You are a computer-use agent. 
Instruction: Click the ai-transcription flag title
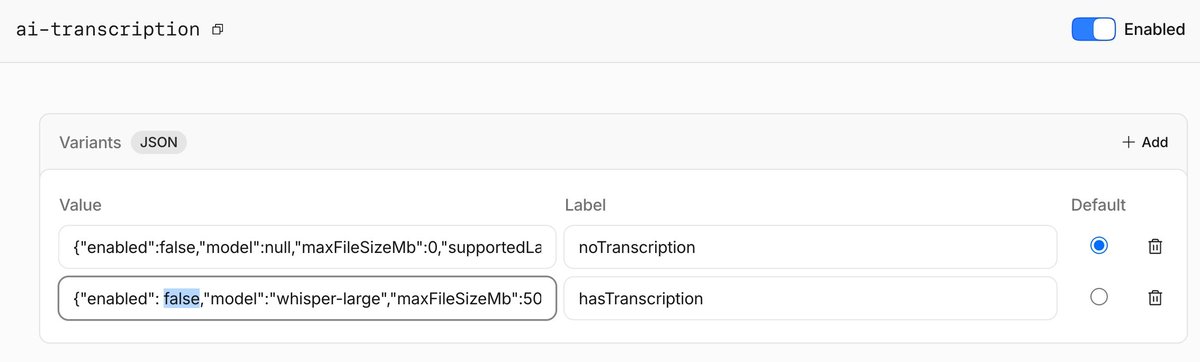(108, 30)
